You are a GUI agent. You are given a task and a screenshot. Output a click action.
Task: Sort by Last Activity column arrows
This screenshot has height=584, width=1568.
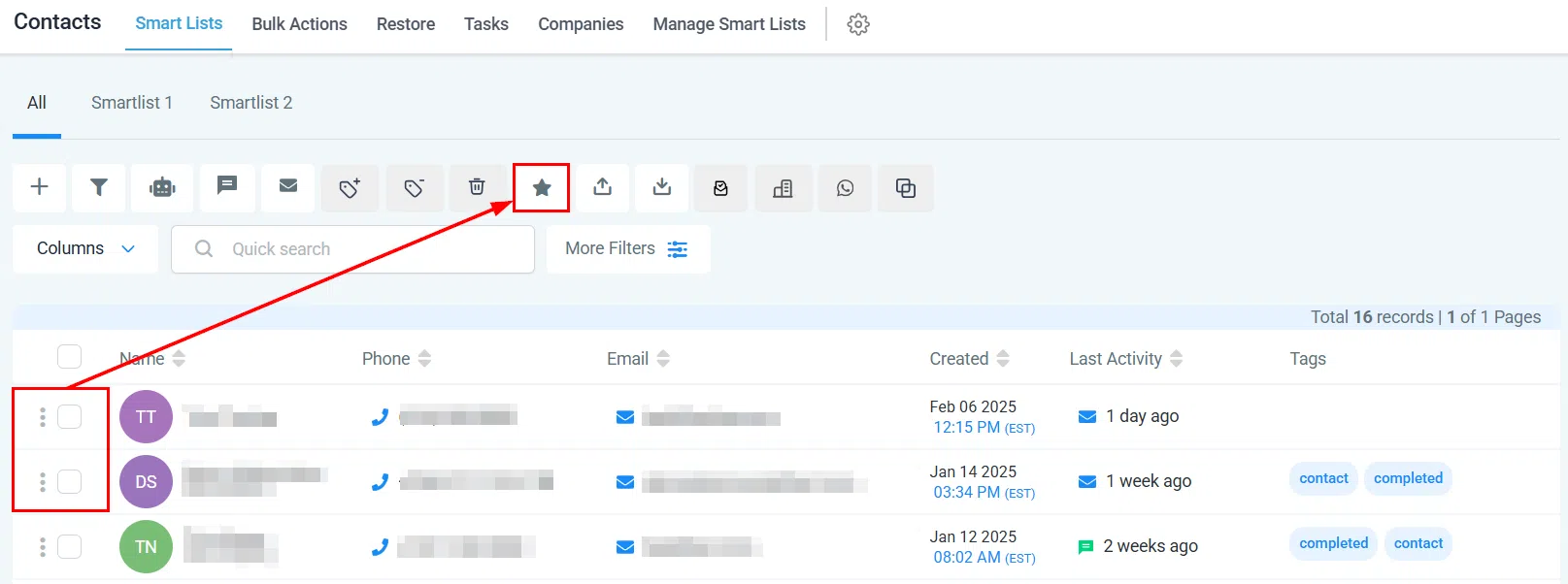tap(1176, 359)
